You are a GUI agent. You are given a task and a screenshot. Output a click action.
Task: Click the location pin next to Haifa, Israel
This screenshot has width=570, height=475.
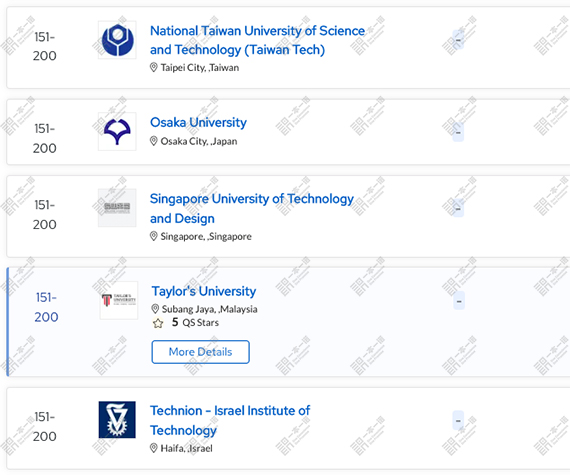pyautogui.click(x=154, y=448)
